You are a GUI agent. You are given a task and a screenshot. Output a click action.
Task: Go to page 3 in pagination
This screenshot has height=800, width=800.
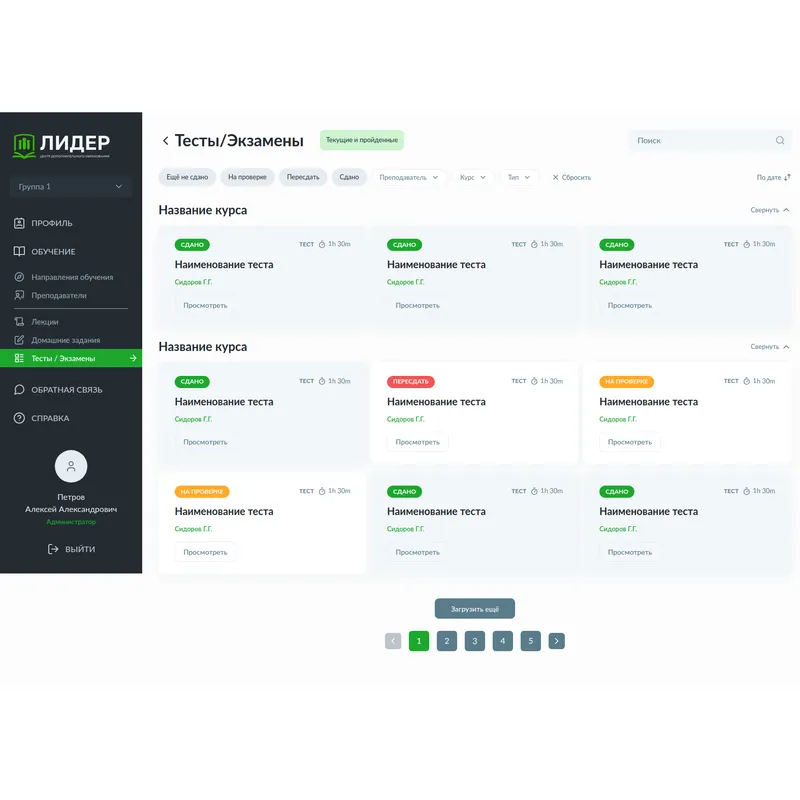tap(475, 641)
